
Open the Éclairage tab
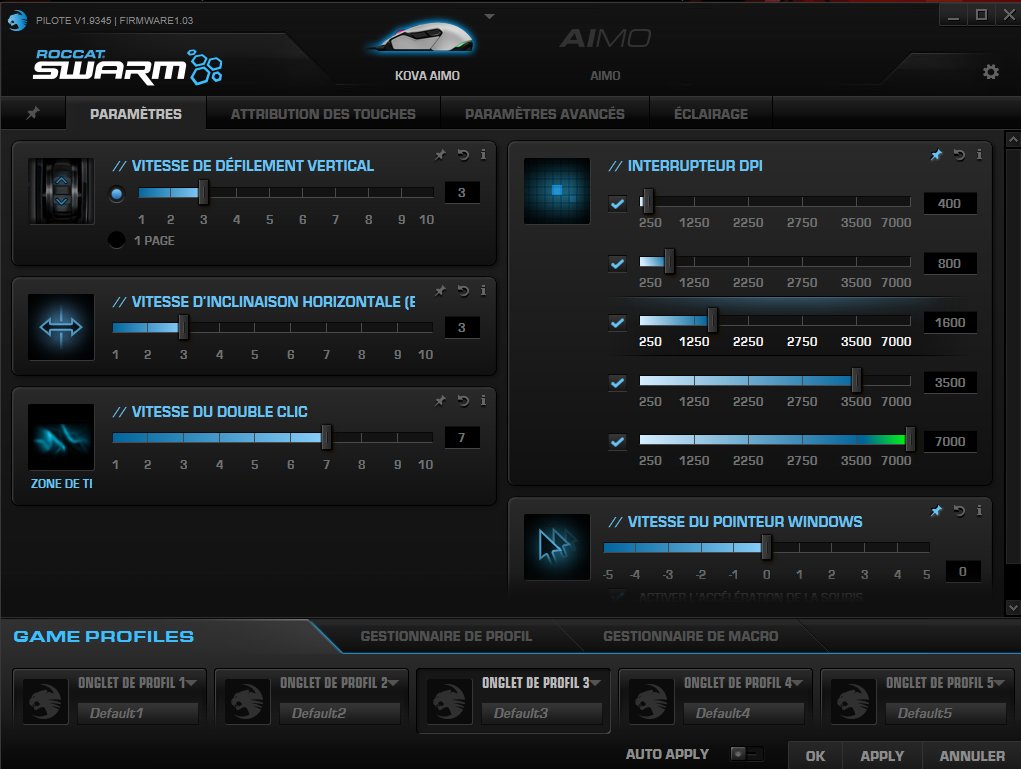pos(710,114)
